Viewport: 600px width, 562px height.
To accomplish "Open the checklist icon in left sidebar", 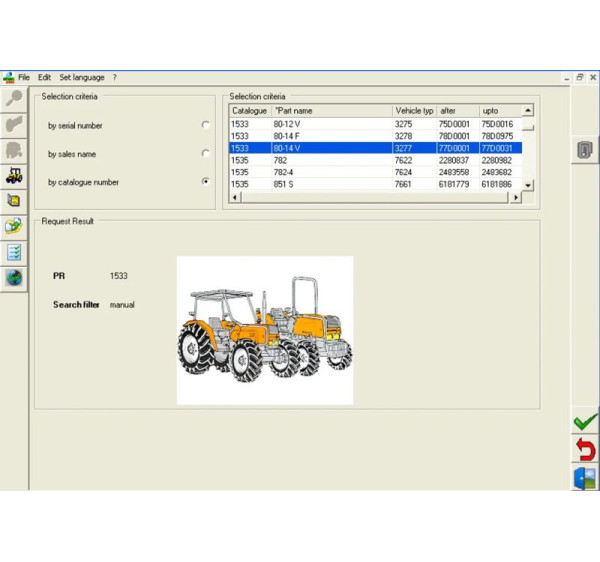I will (14, 252).
